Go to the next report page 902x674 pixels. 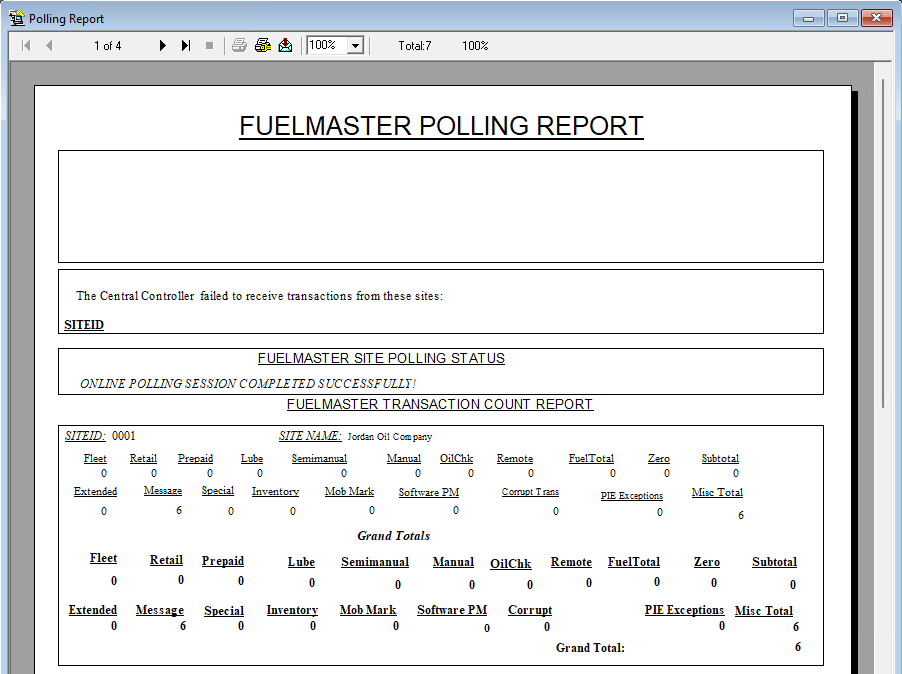pos(162,45)
